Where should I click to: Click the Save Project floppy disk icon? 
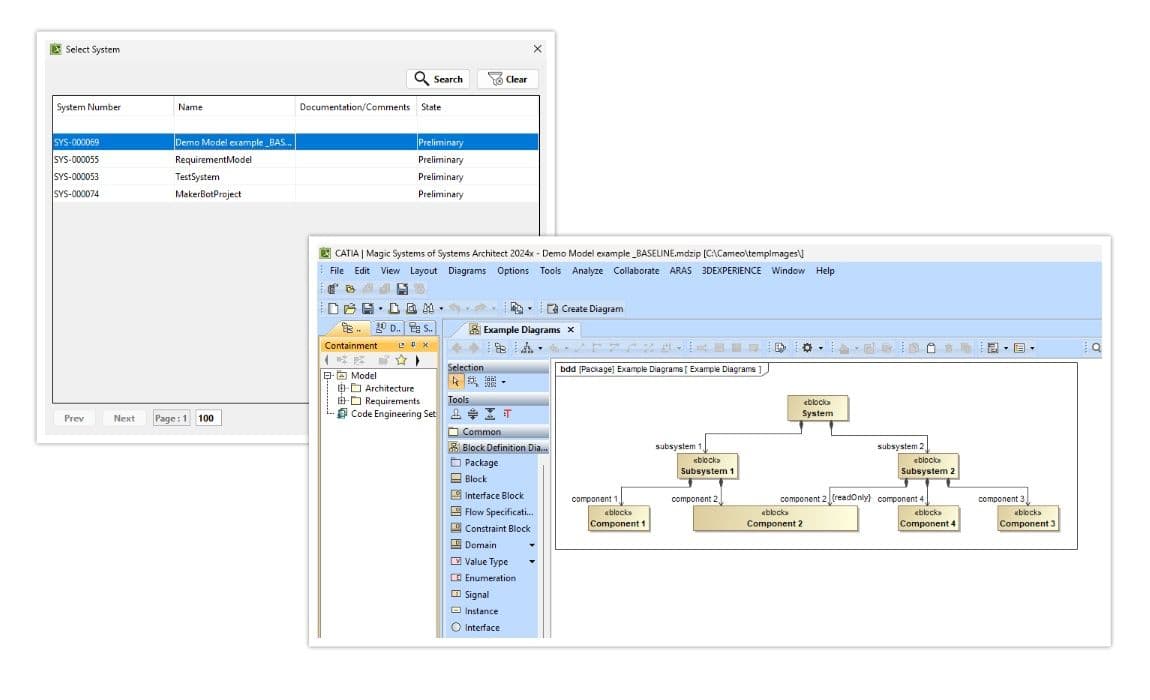click(x=367, y=309)
